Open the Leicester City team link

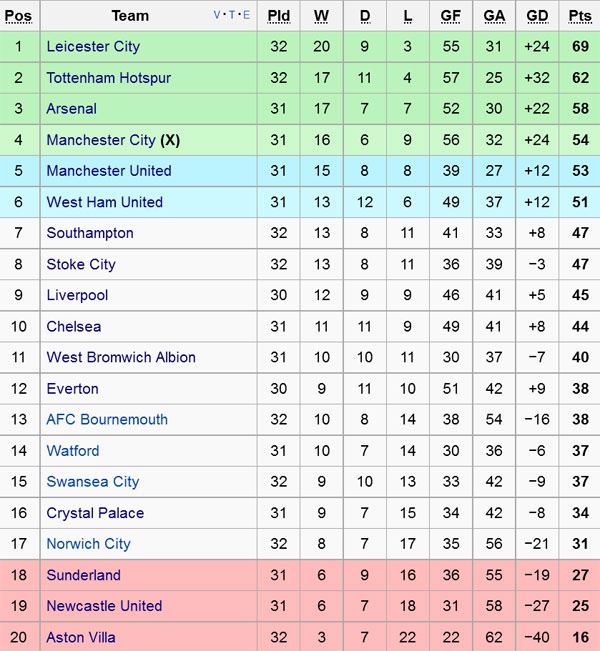click(93, 47)
